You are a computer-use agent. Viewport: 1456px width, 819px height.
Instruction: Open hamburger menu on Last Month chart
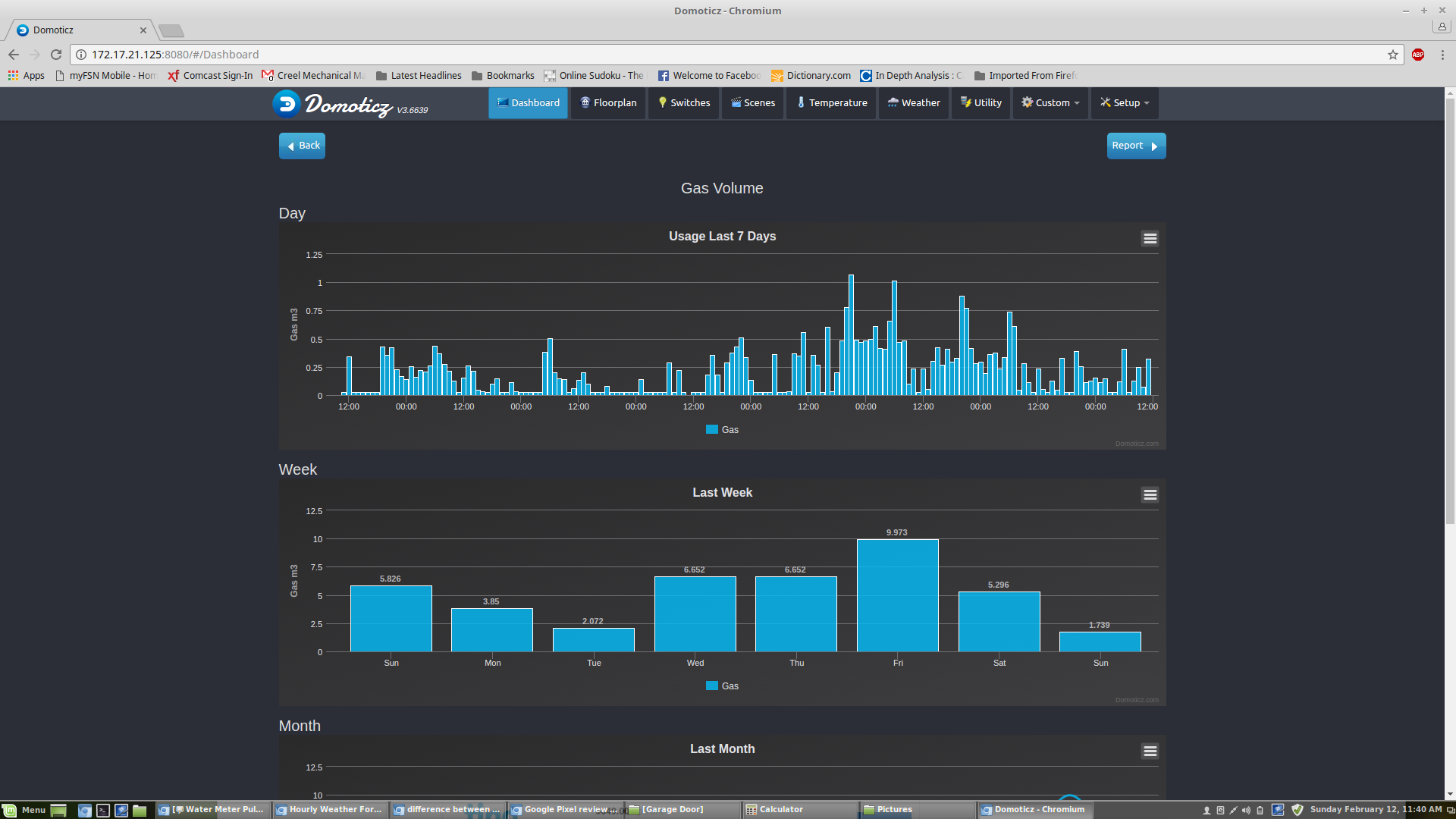click(x=1150, y=752)
